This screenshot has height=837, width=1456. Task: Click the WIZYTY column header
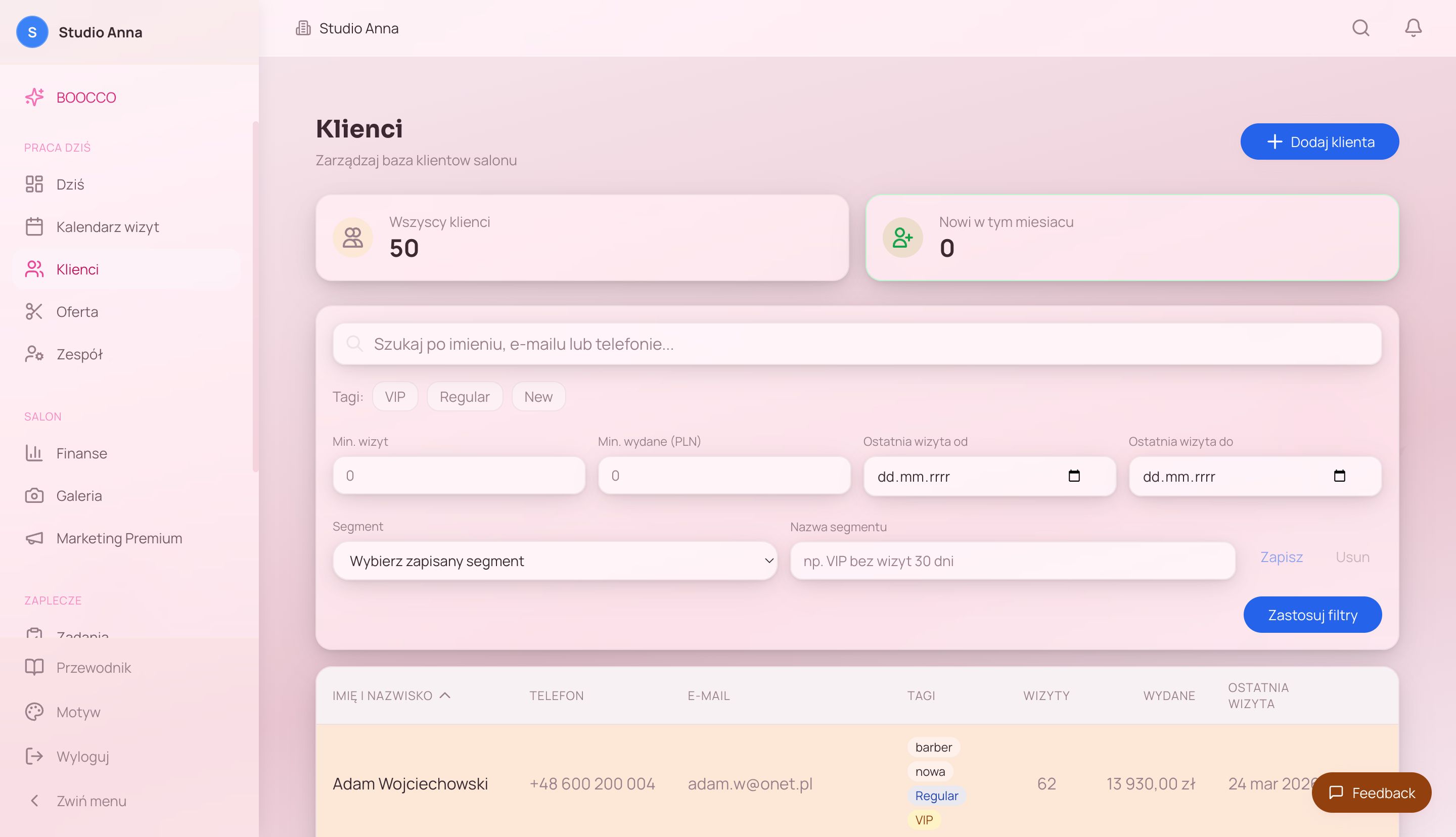click(x=1046, y=695)
